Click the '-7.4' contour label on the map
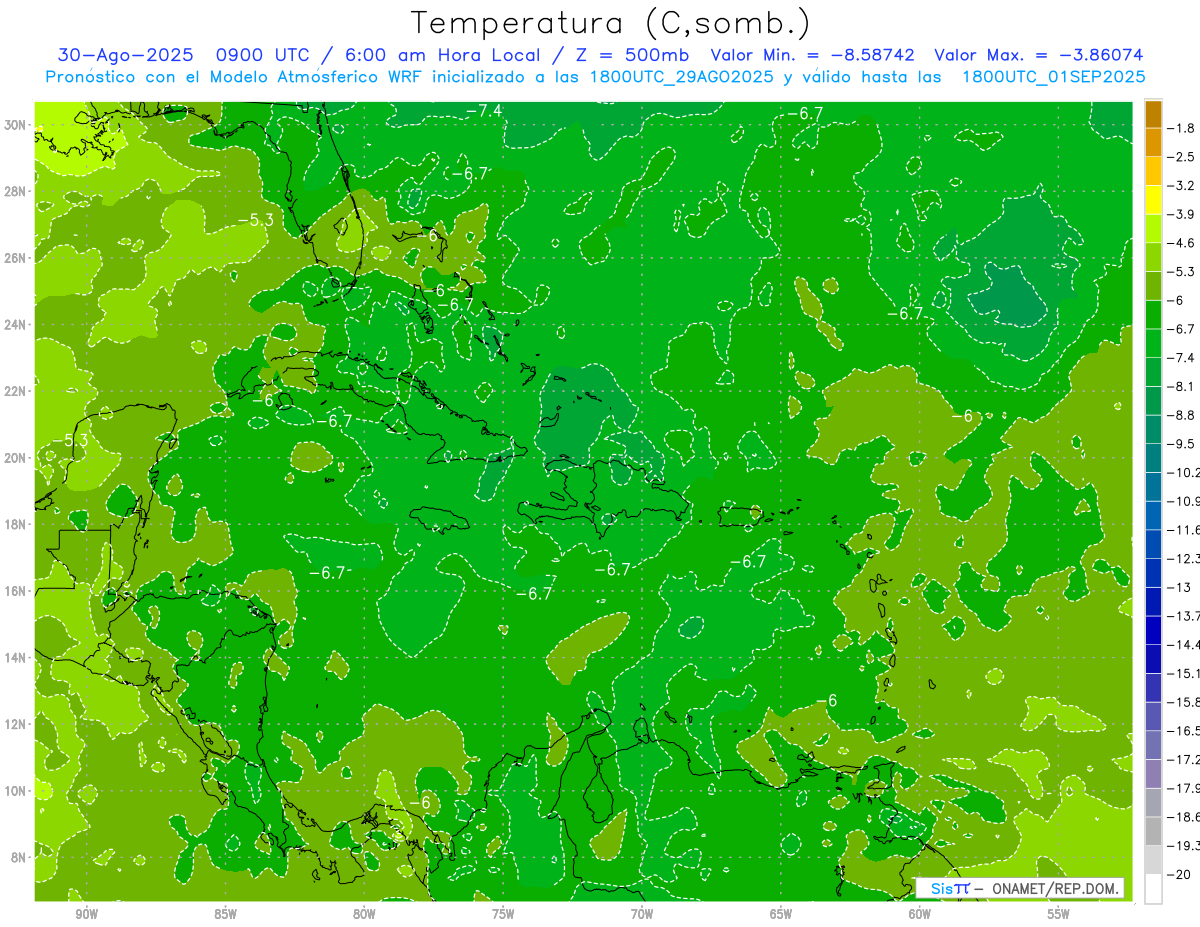 click(484, 111)
